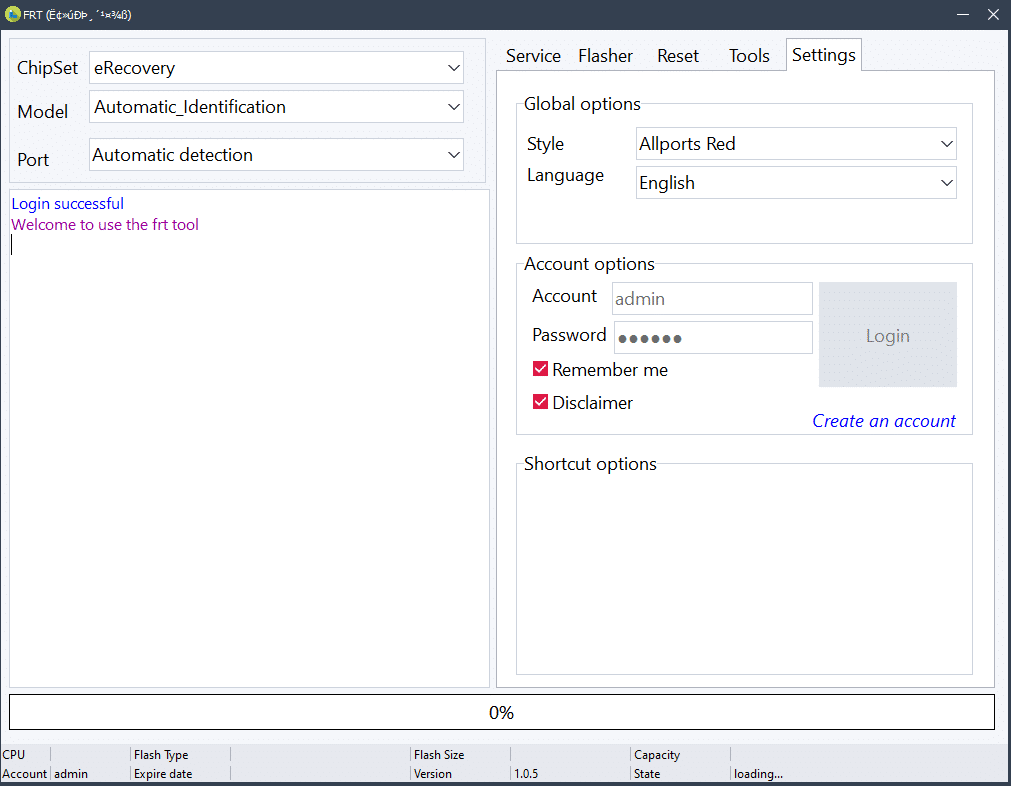Click the Flash Size status label
Viewport: 1011px width, 786px height.
[x=438, y=754]
